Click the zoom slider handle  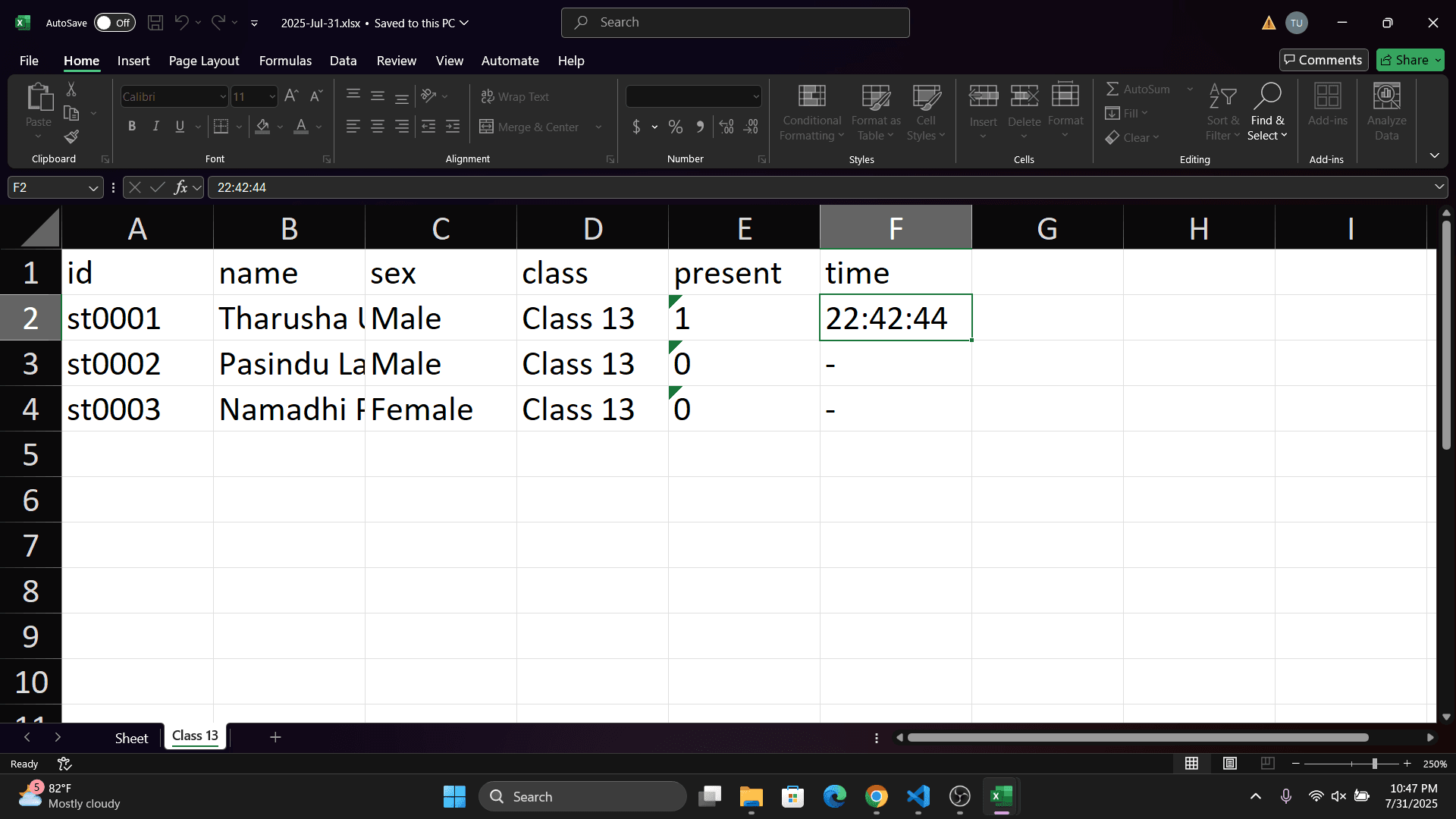pyautogui.click(x=1374, y=764)
